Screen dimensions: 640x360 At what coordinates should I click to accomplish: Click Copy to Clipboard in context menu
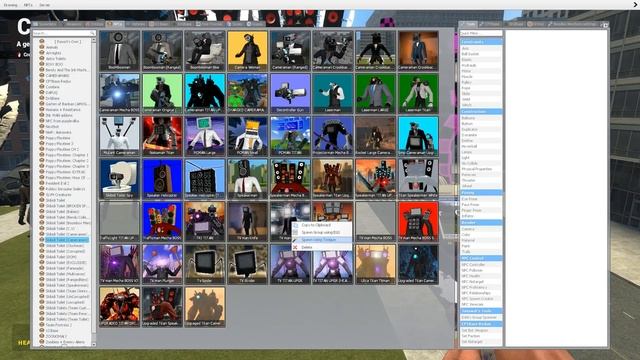(322, 225)
